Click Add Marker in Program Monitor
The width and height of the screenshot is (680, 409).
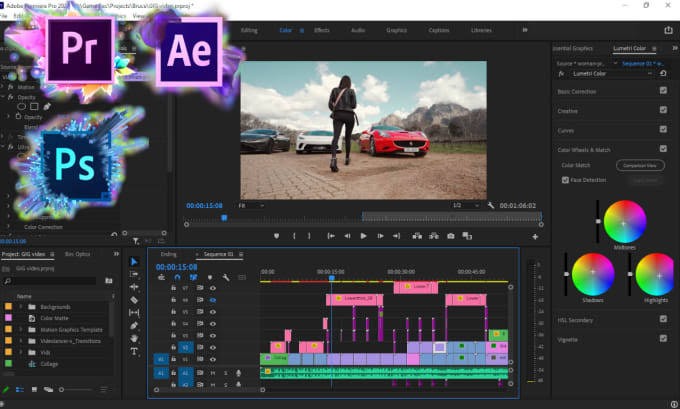coord(276,236)
